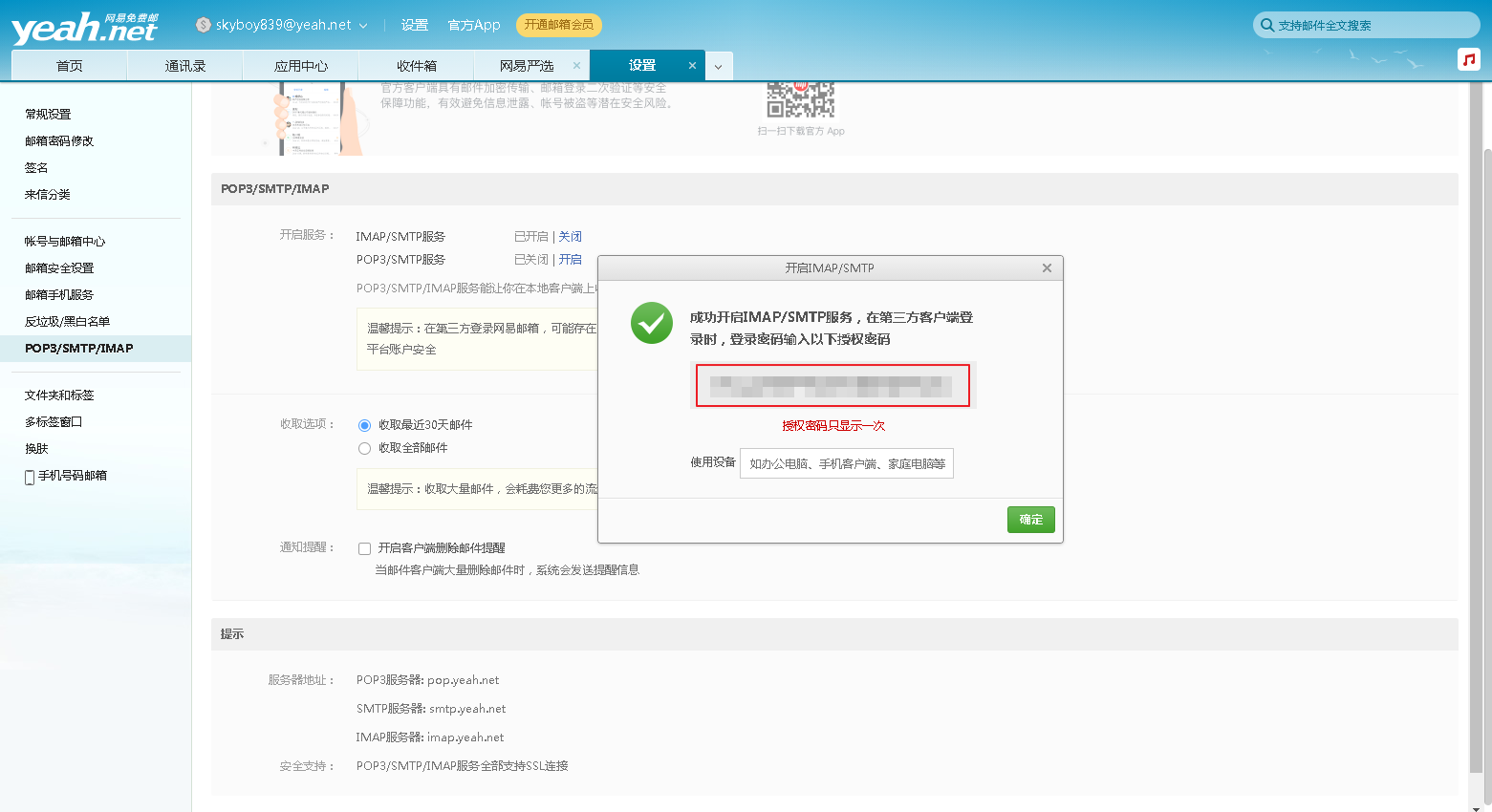The height and width of the screenshot is (812, 1492).
Task: Click the search magnifier icon
Action: pyautogui.click(x=1266, y=25)
